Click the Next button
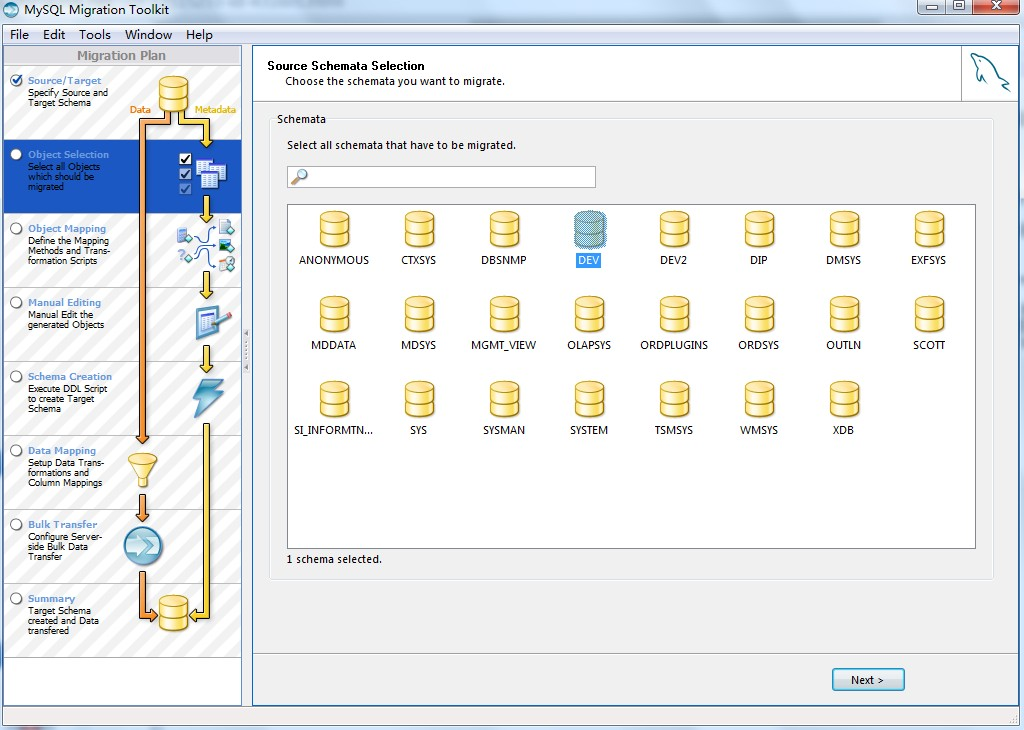The image size is (1024, 730). 868,680
